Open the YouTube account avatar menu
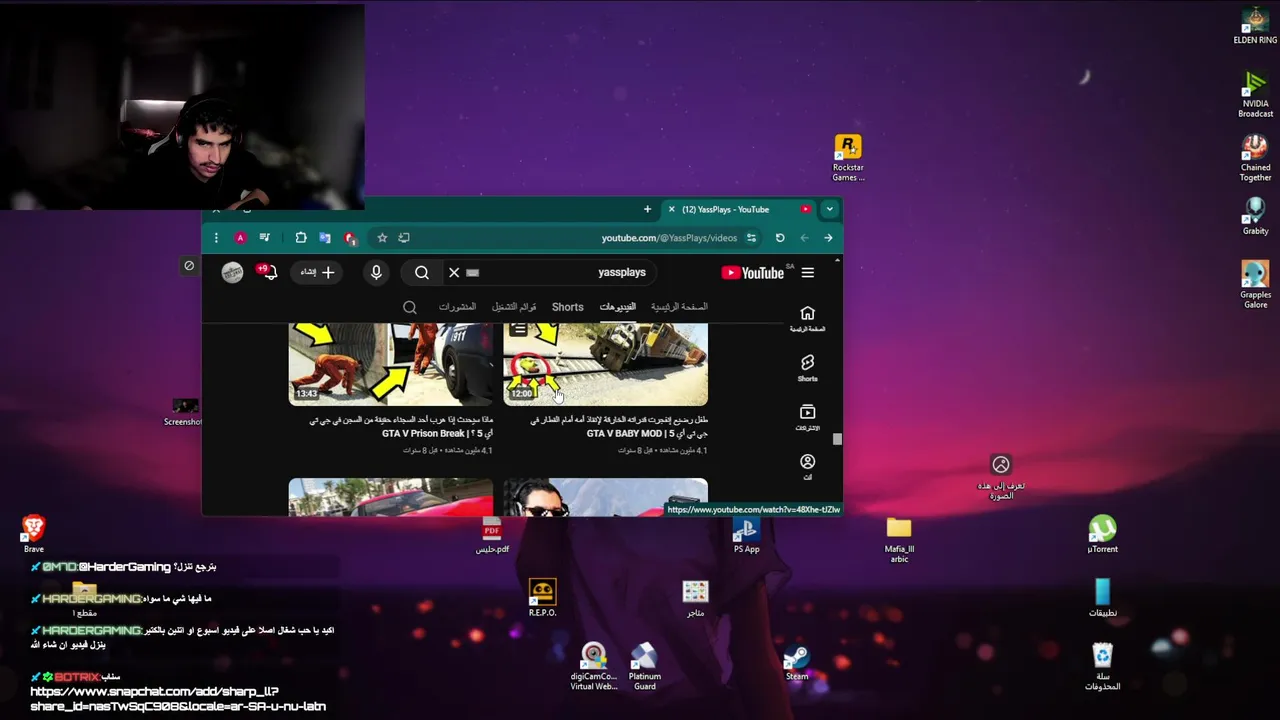This screenshot has height=720, width=1280. 232,272
